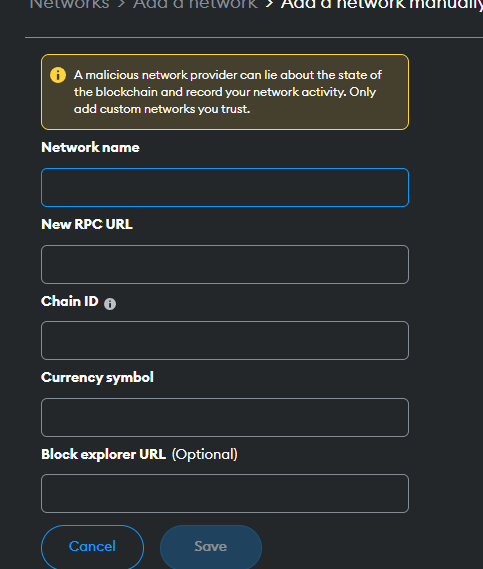This screenshot has height=569, width=483.
Task: Open the Add a network breadcrumb
Action: point(195,4)
